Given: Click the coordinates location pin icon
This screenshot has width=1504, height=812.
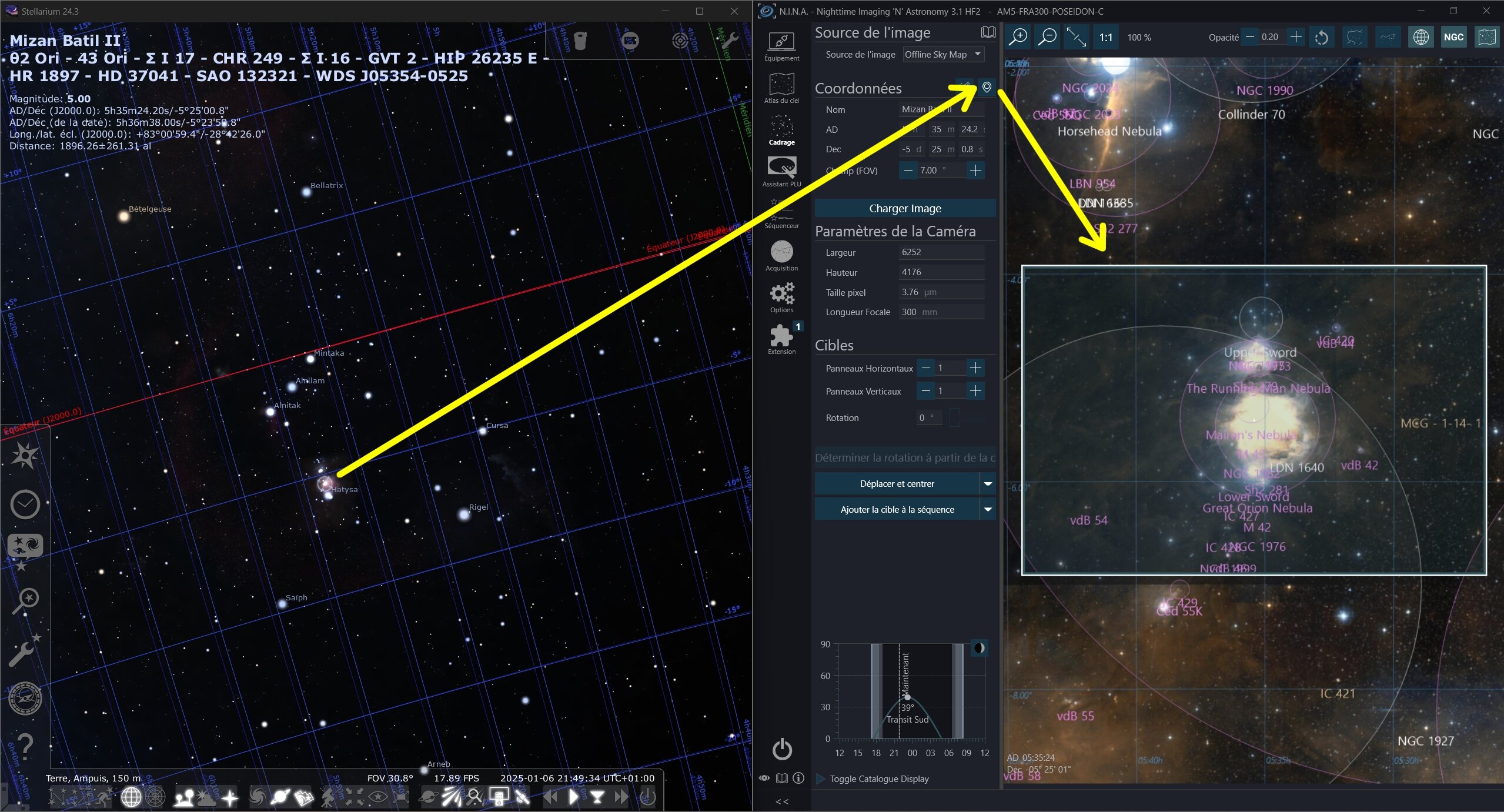Looking at the screenshot, I should coord(987,88).
